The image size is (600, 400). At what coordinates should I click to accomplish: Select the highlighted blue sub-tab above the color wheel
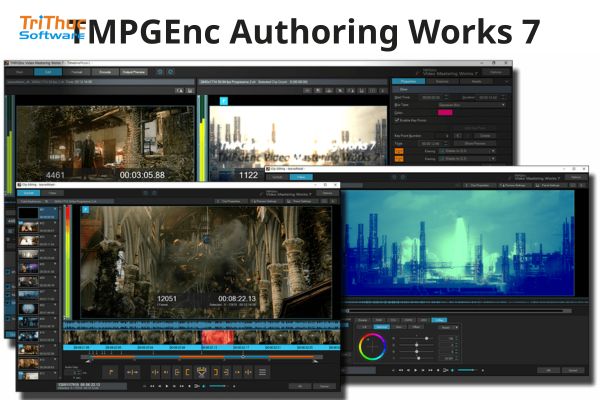click(x=381, y=327)
